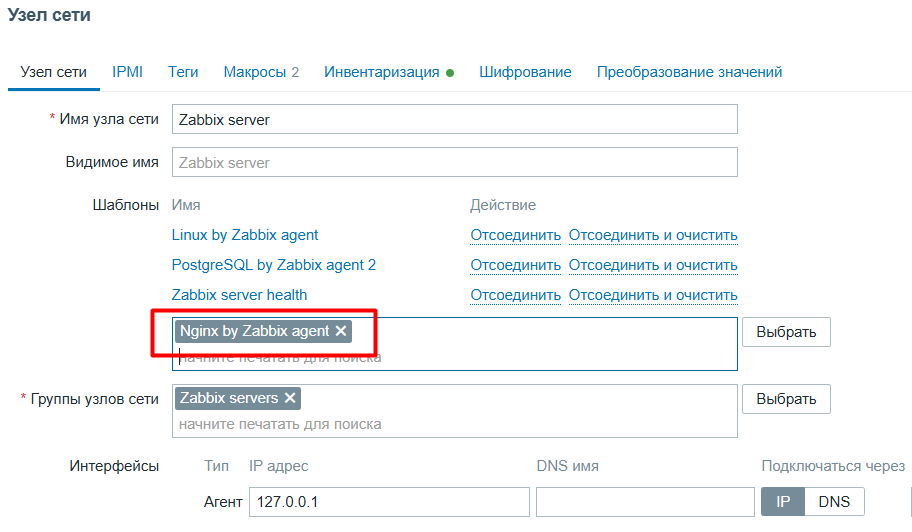Image resolution: width=912 pixels, height=532 pixels.
Task: Click the IP адрес column label
Action: pos(279,466)
